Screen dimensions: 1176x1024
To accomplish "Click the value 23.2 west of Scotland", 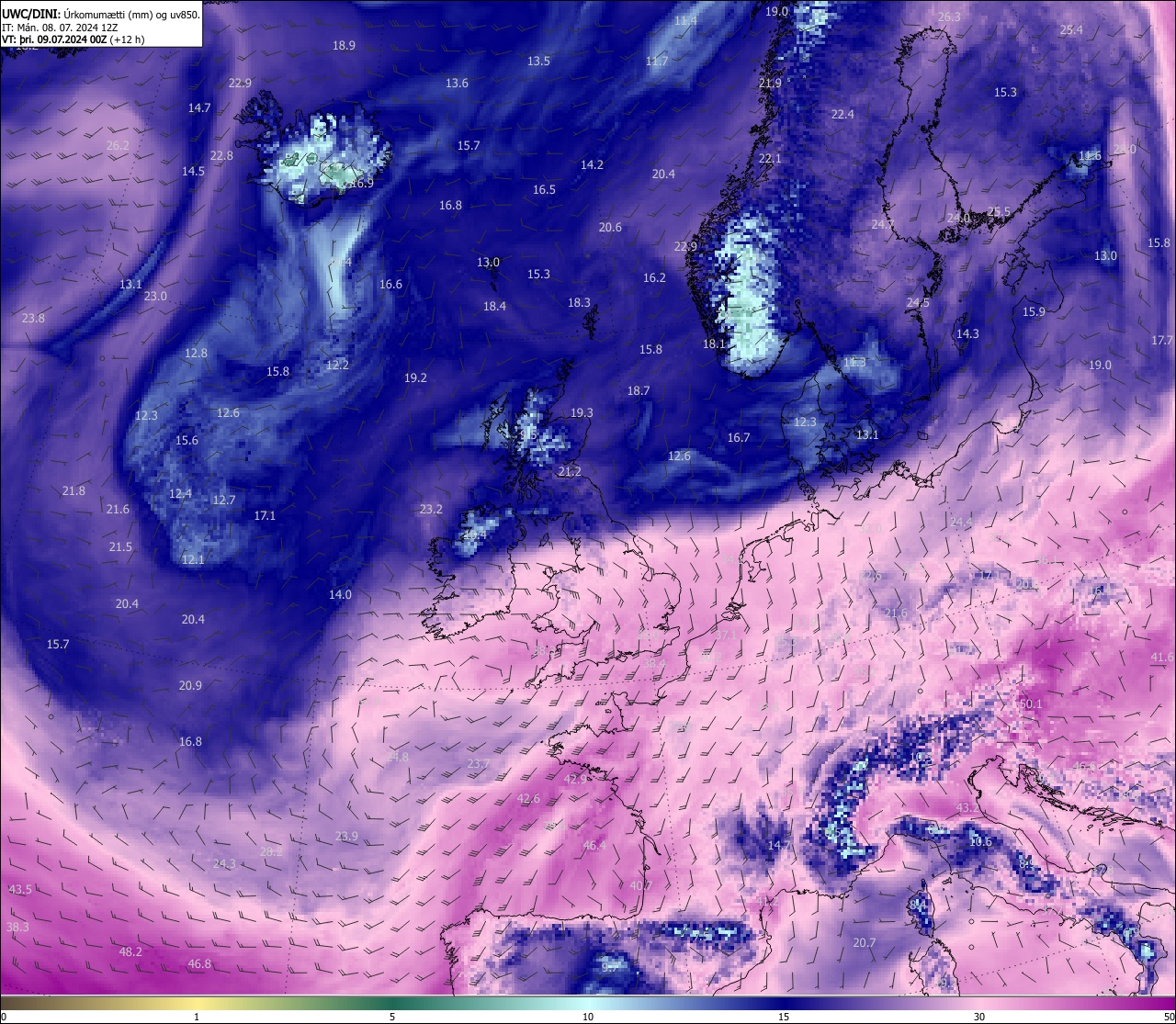I will (x=431, y=508).
